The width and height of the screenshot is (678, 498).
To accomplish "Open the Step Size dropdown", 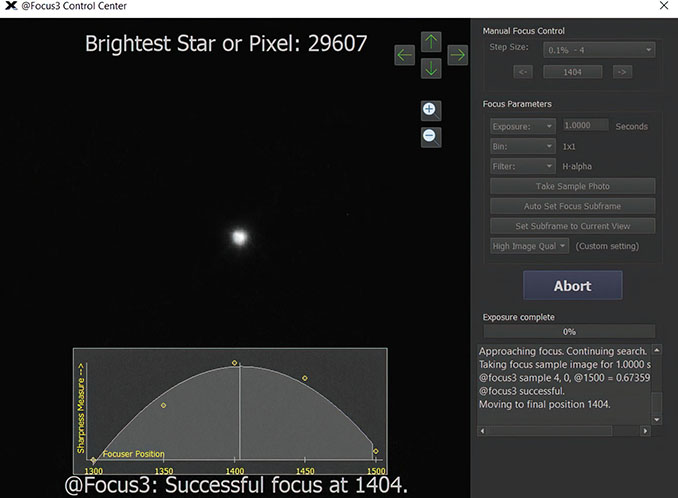I will pyautogui.click(x=599, y=50).
